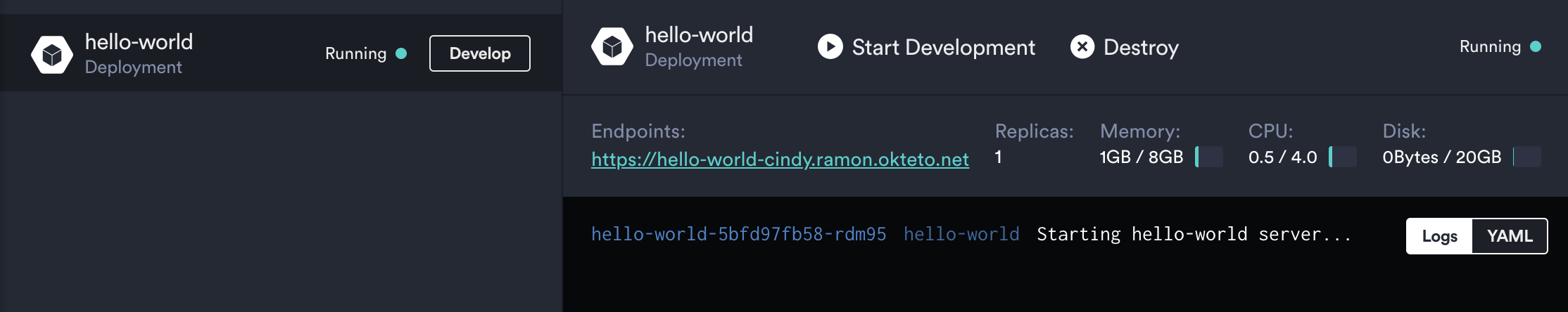Click the log line 'Starting hello-world server...'
This screenshot has width=1568, height=312.
(1194, 234)
